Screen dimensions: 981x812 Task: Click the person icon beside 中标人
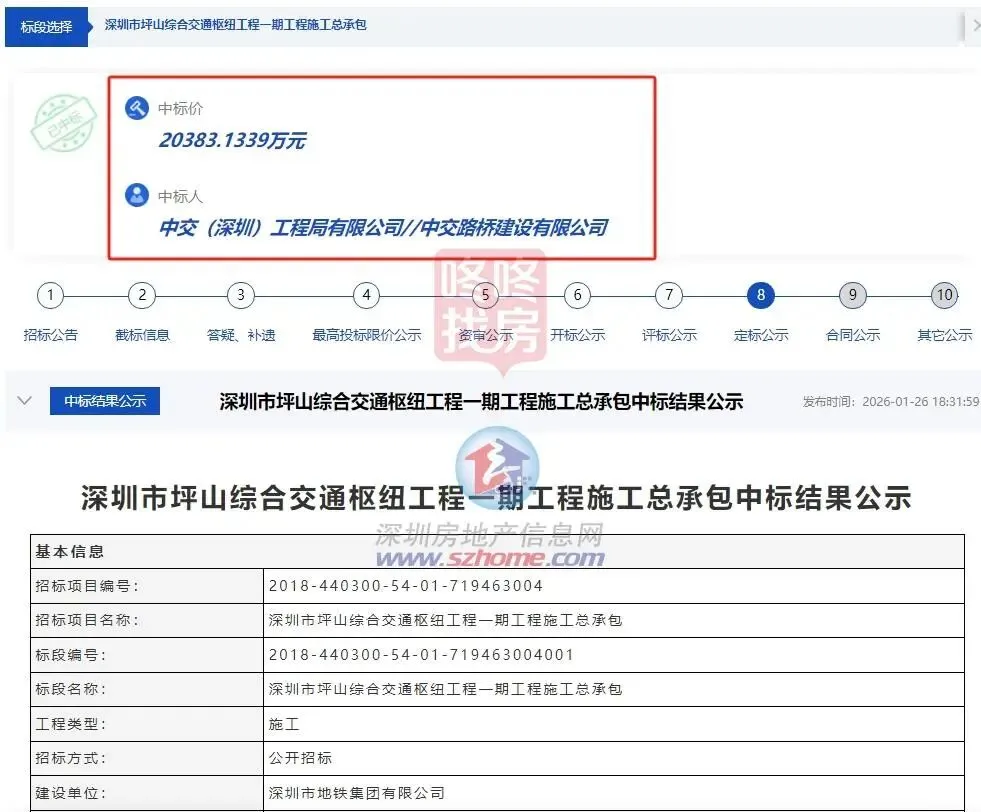point(137,195)
